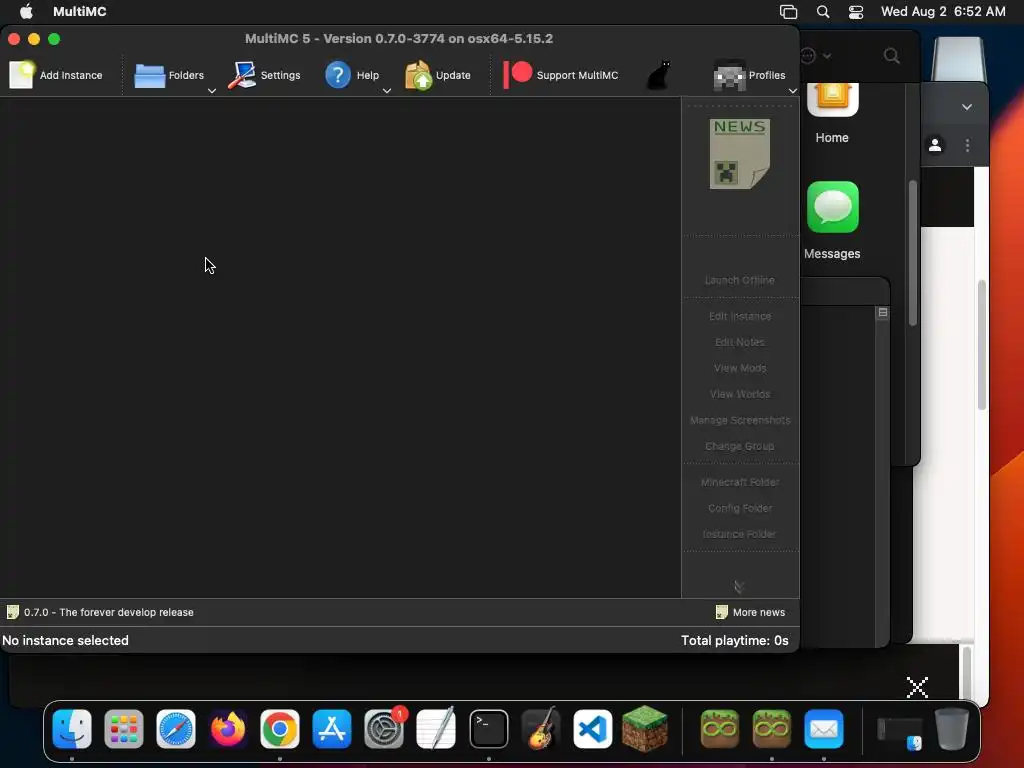
Task: Open Firefox from the Dock
Action: tap(228, 729)
